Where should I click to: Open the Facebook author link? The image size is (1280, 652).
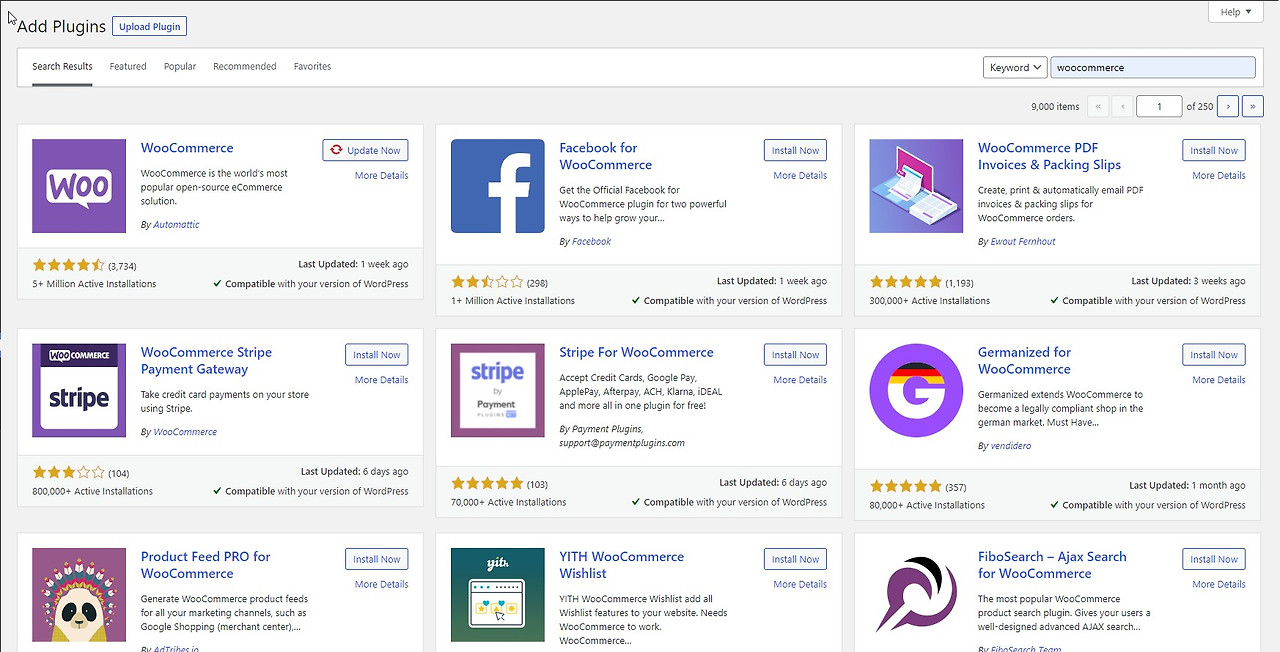coord(591,242)
